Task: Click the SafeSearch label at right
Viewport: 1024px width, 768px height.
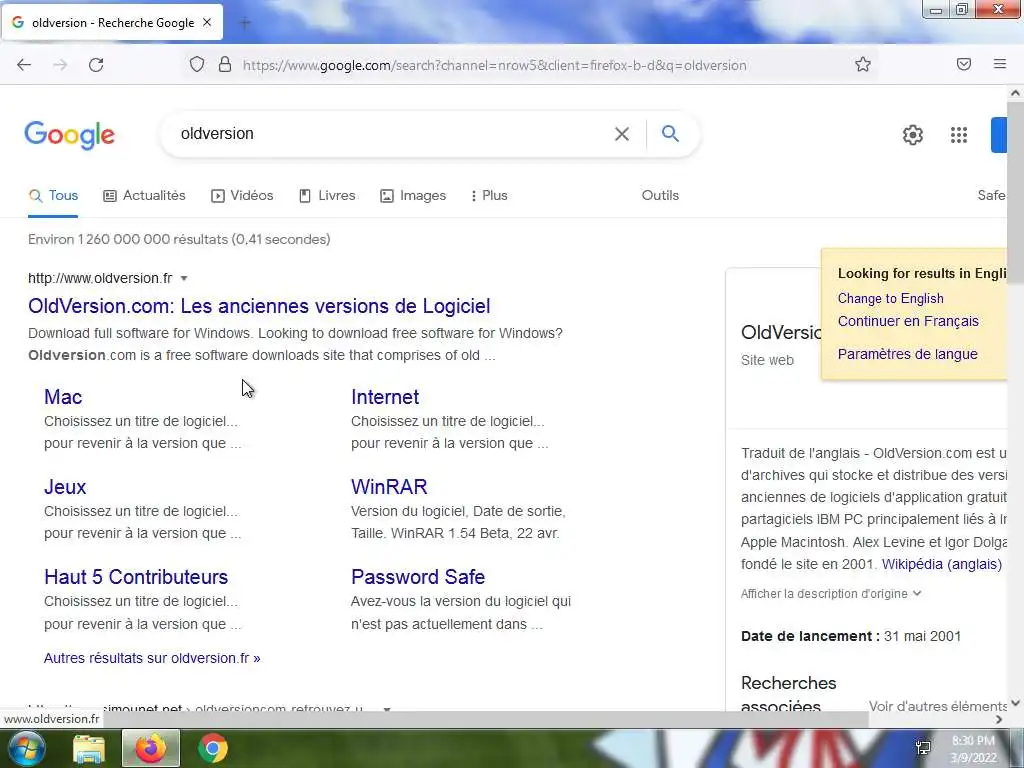Action: click(x=991, y=195)
